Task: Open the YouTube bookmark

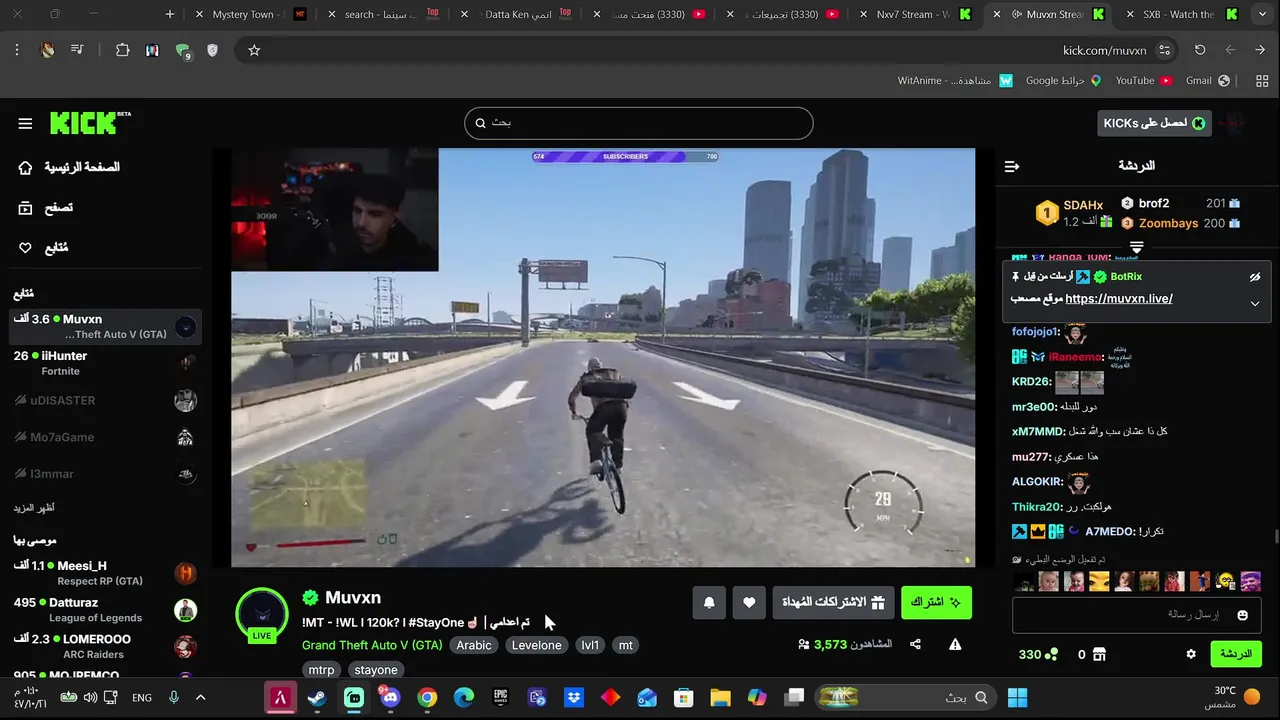Action: click(x=1144, y=81)
